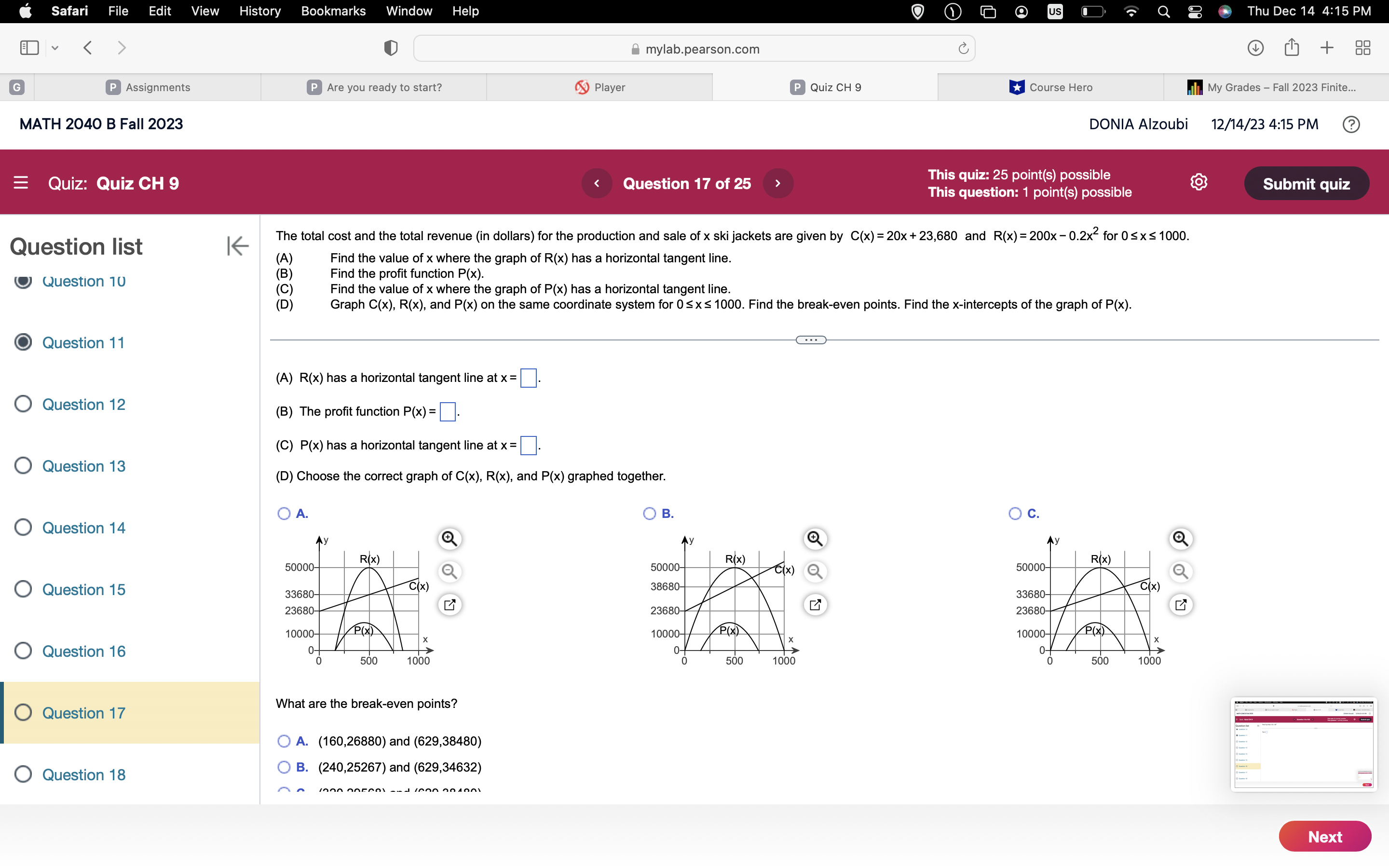
Task: Open Question 11 link
Action: coord(83,343)
